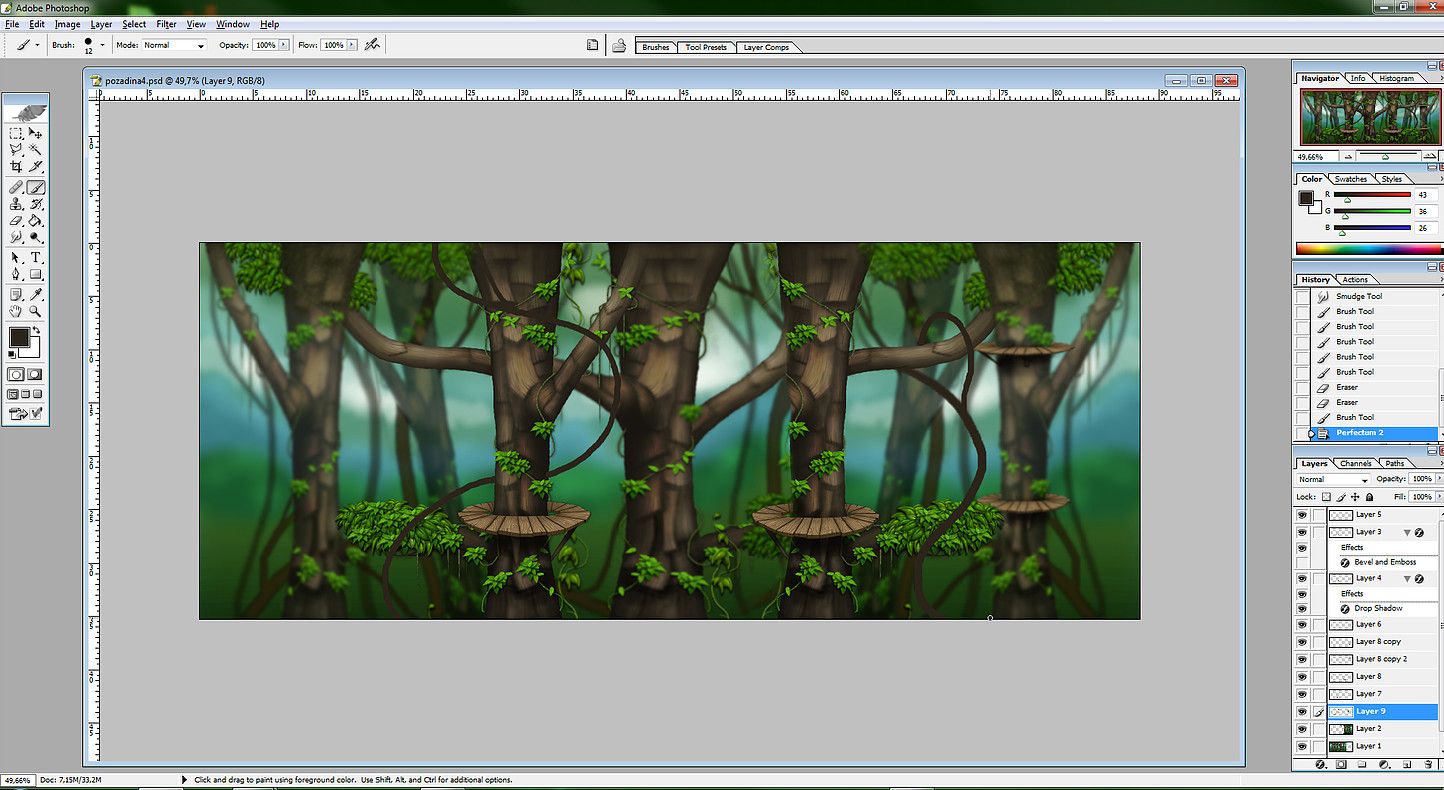Toggle lock transparent pixels in Layers panel
1444x790 pixels.
pos(1327,496)
